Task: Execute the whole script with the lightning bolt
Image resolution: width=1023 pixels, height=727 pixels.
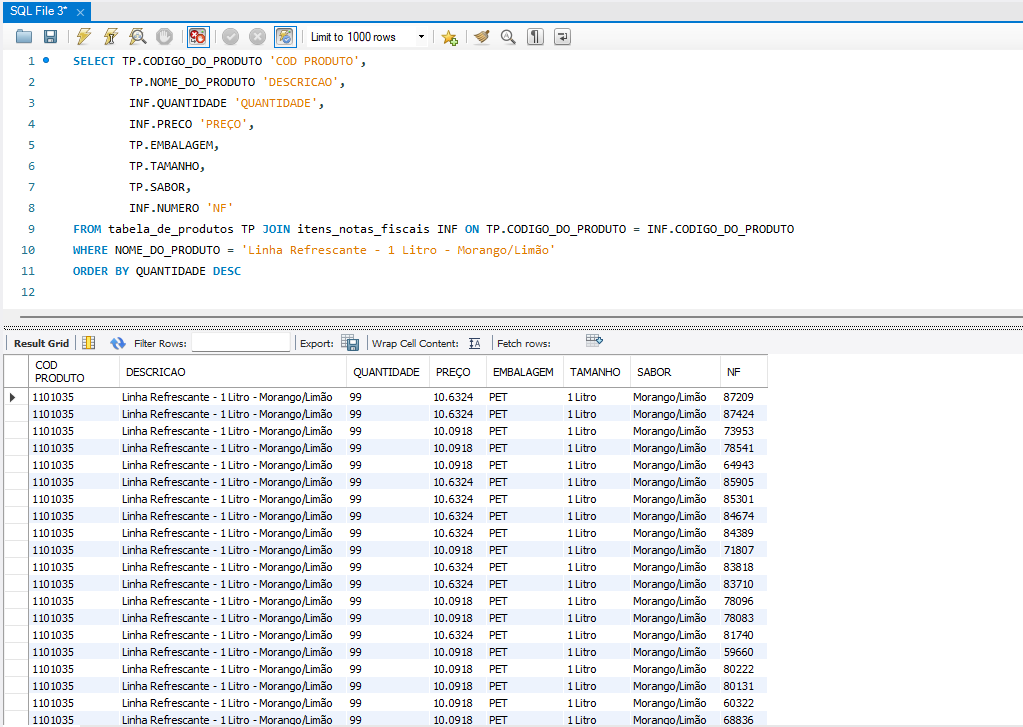Action: [84, 37]
